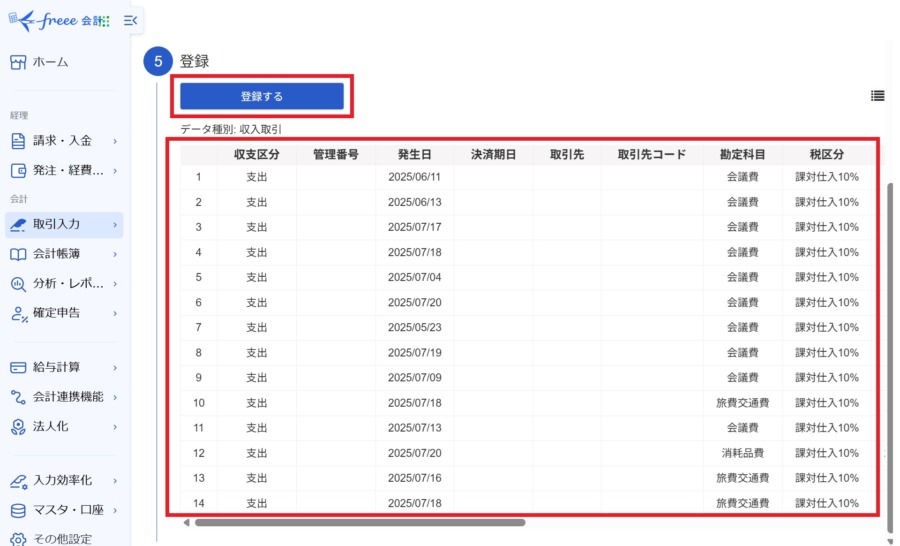Click the 取引先 column header

click(x=567, y=154)
